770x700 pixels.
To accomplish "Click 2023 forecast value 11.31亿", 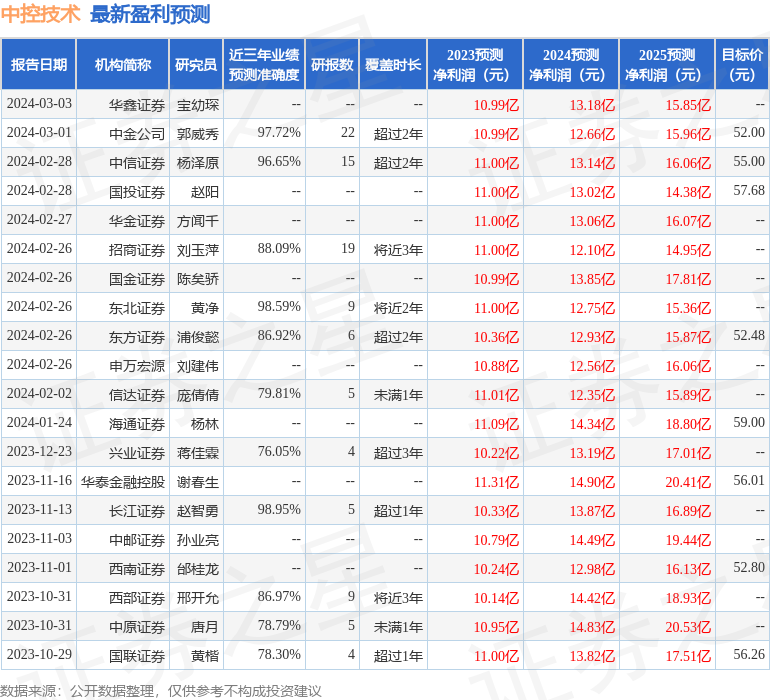I will tap(496, 482).
